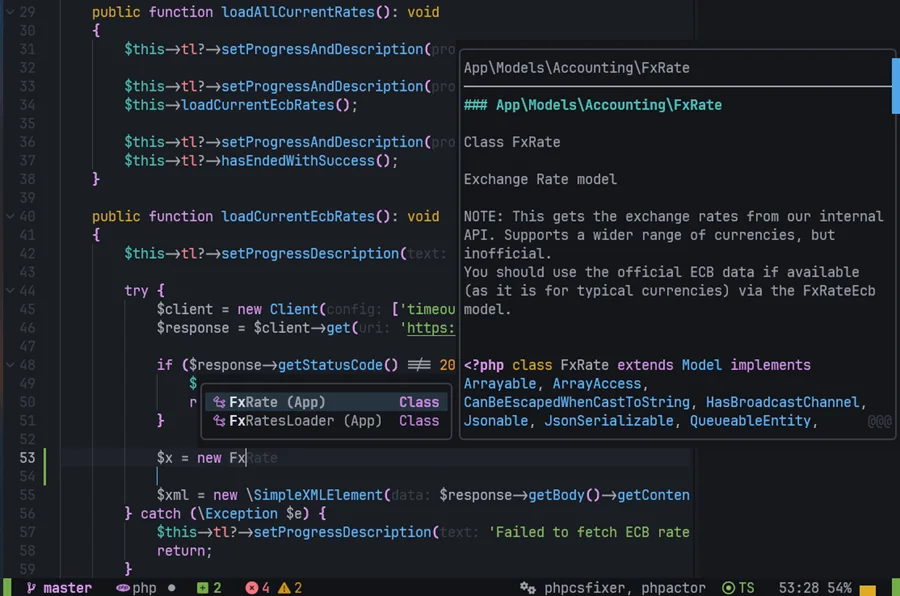The width and height of the screenshot is (900, 596).
Task: Collapse the fold at line 40
Action: [x=10, y=216]
